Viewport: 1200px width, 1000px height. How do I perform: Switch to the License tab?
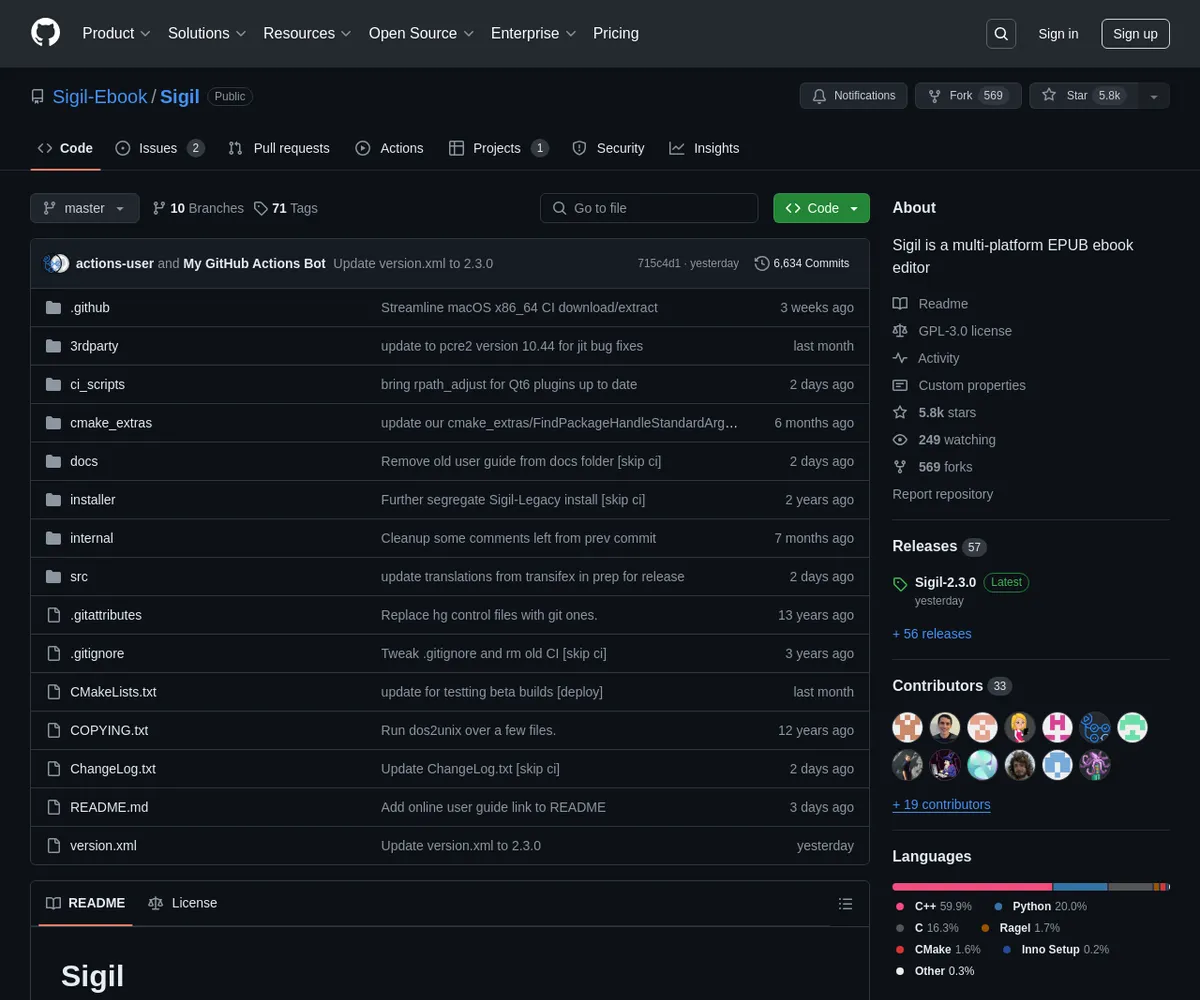(x=183, y=903)
